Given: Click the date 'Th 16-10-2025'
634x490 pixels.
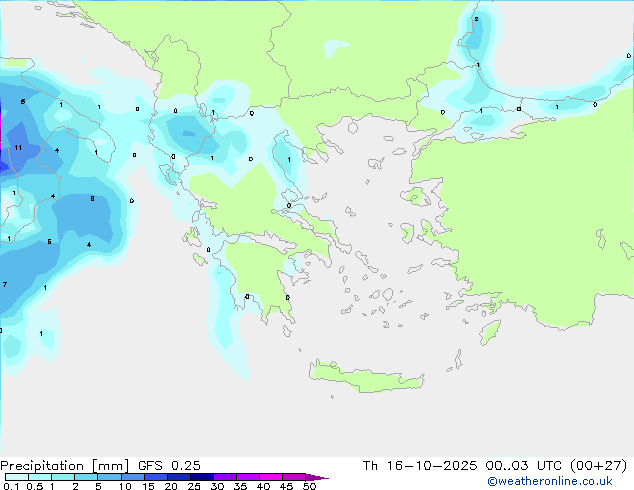Looking at the screenshot, I should [x=420, y=466].
